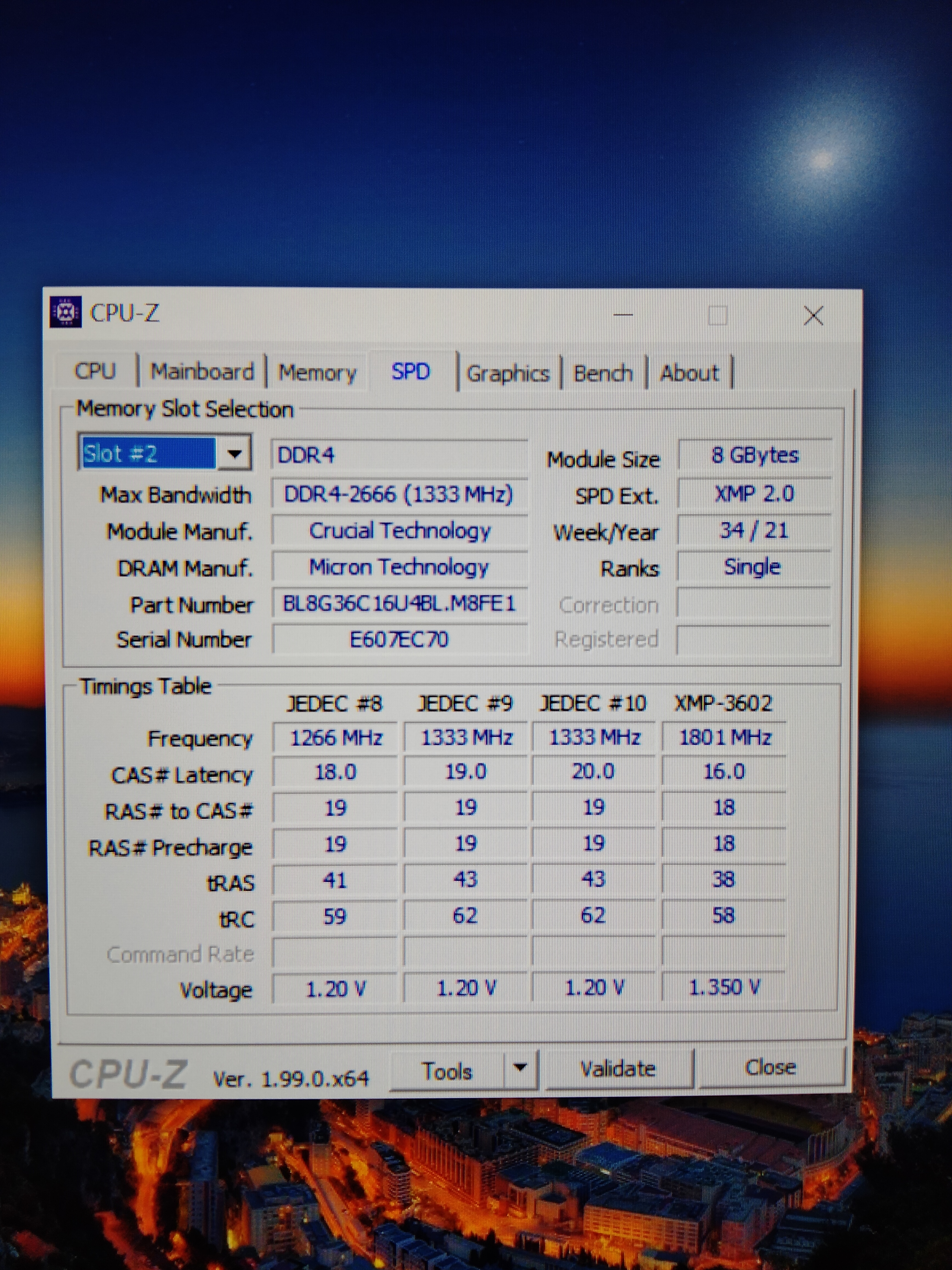Viewport: 952px width, 1270px height.
Task: Click the Crucial Technology manufacturer field
Action: coord(399,531)
